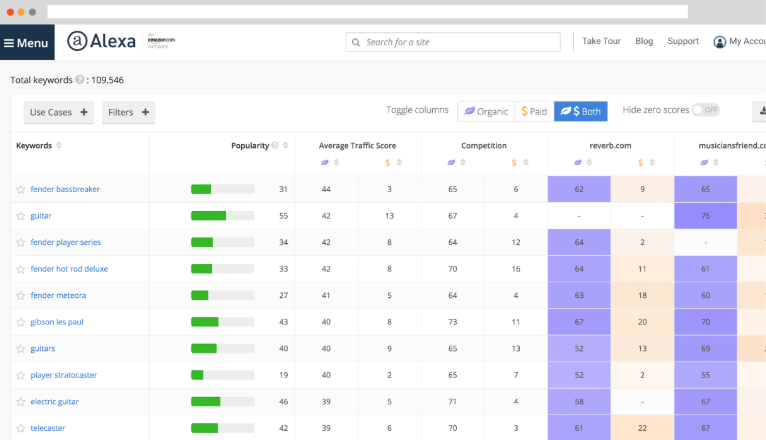The height and width of the screenshot is (440, 766).
Task: Open fender meteora keyword link
Action: tap(58, 295)
